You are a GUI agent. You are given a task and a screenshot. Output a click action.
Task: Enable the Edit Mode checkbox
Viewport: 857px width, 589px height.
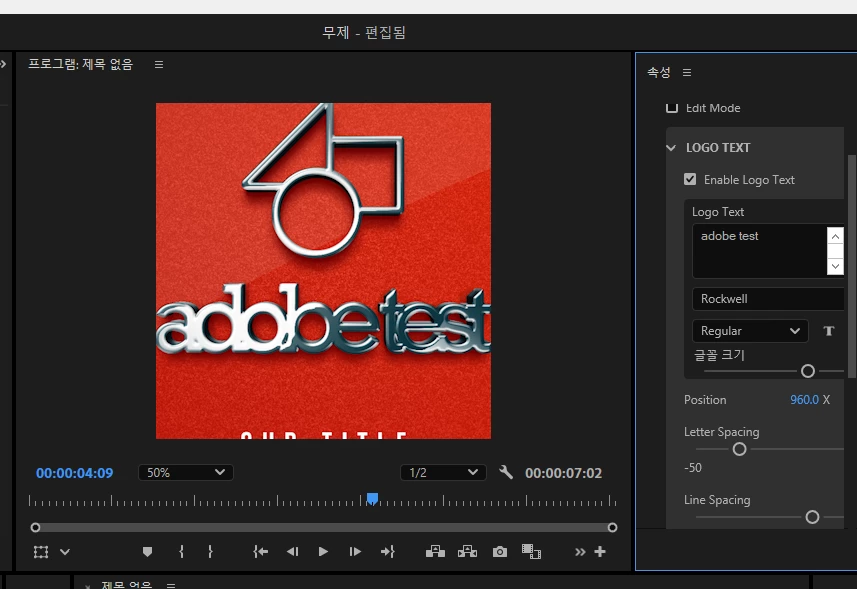click(x=672, y=108)
